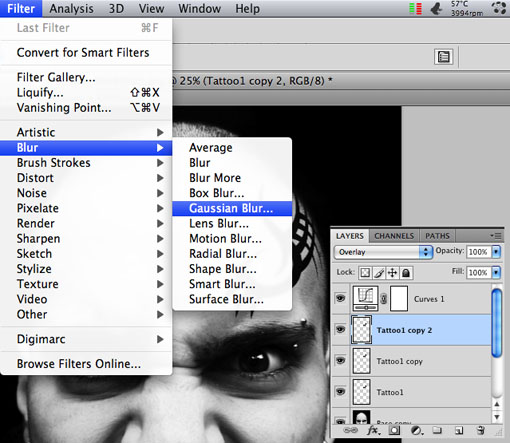This screenshot has height=443, width=510.
Task: Expand the Sharpen filter submenu
Action: 86,239
